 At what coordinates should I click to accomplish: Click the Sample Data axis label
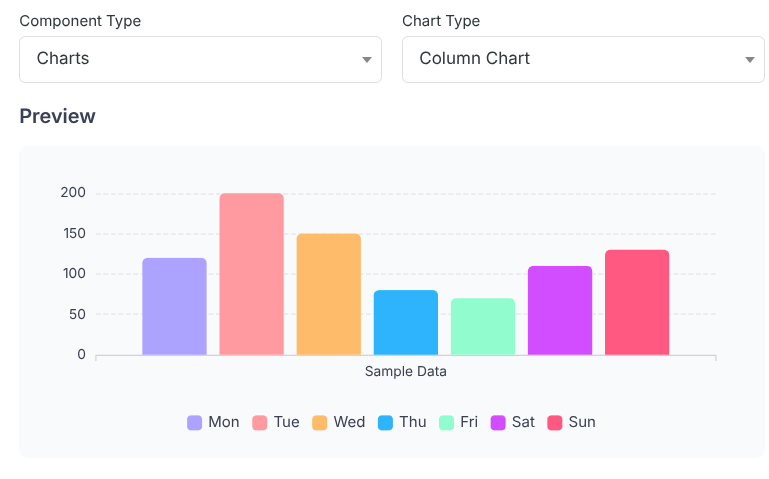coord(406,372)
